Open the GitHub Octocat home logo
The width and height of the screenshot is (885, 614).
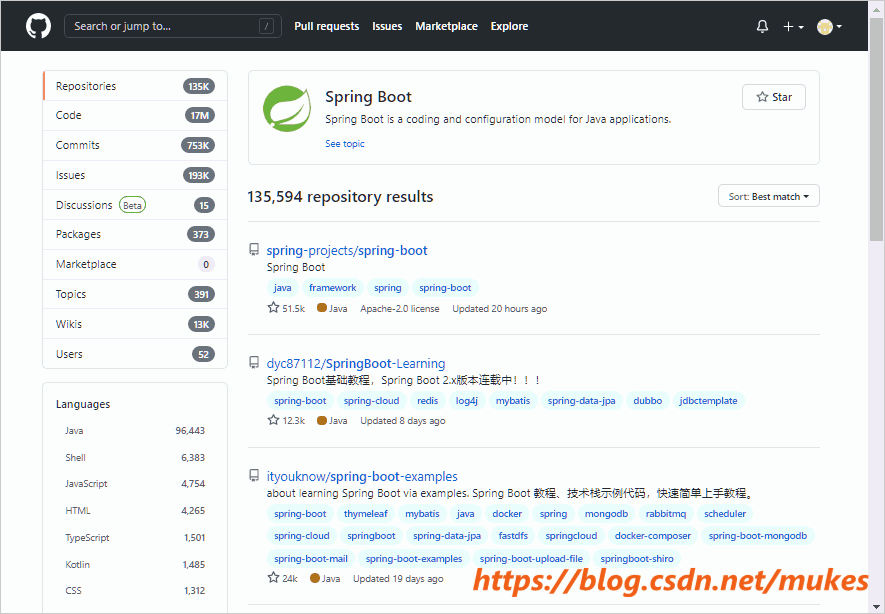coord(38,26)
